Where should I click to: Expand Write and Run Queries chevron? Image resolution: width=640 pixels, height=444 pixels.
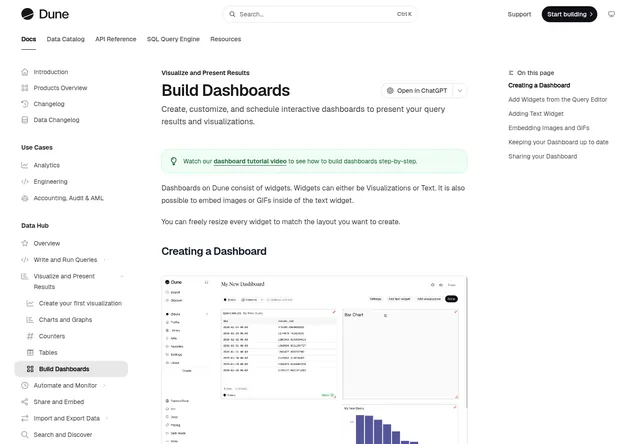105,260
